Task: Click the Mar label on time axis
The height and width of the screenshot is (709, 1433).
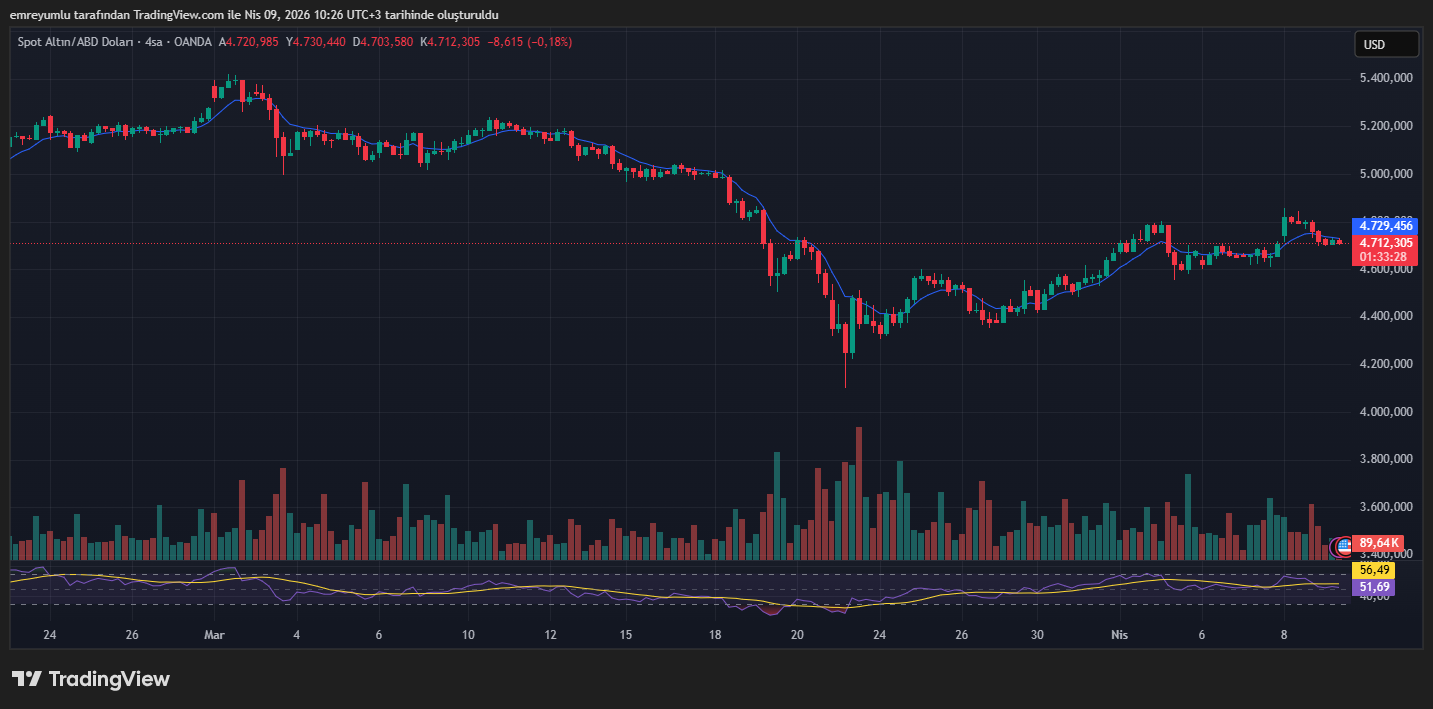Action: pos(214,635)
